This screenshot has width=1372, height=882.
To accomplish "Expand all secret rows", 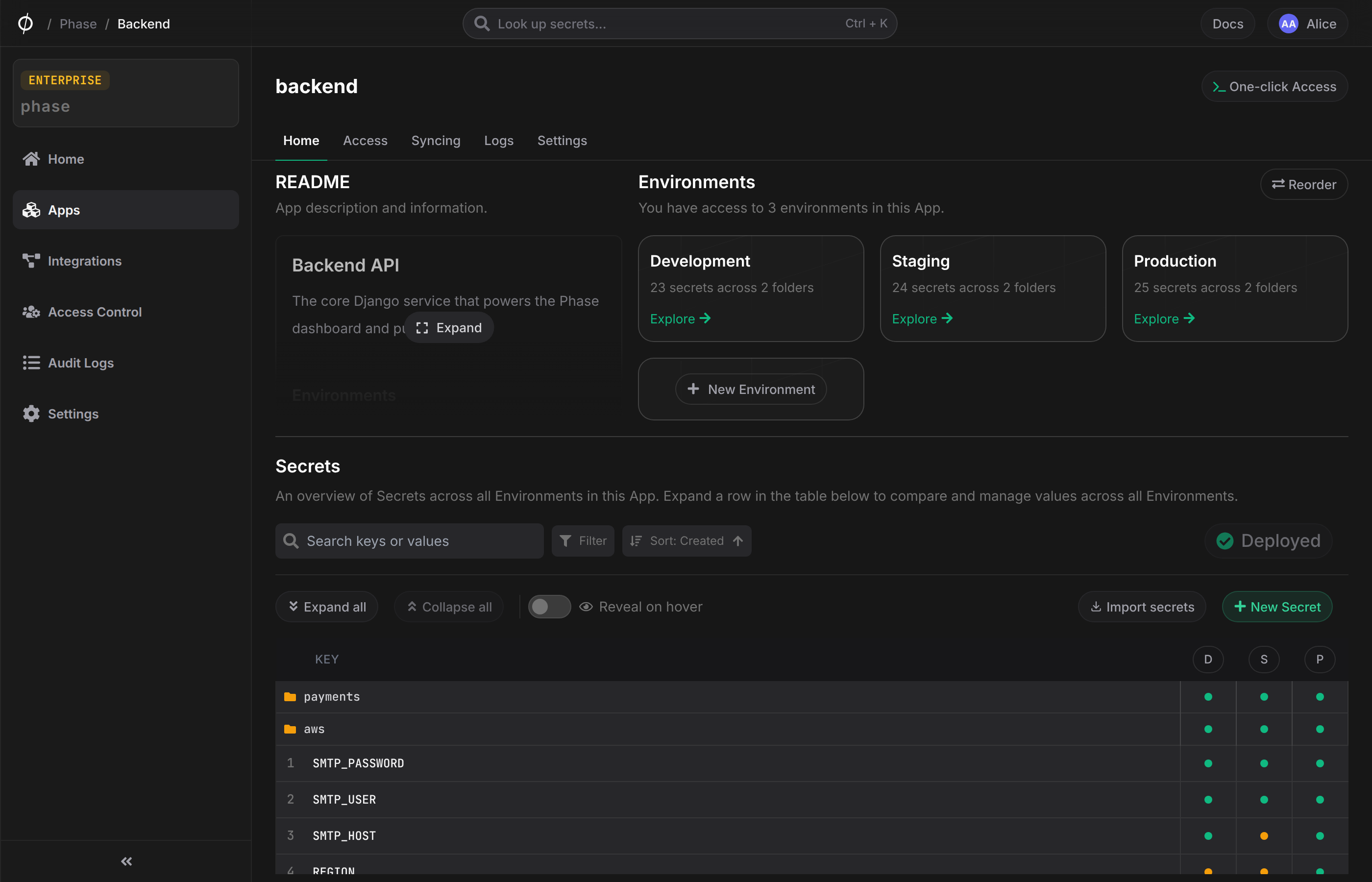I will 326,607.
